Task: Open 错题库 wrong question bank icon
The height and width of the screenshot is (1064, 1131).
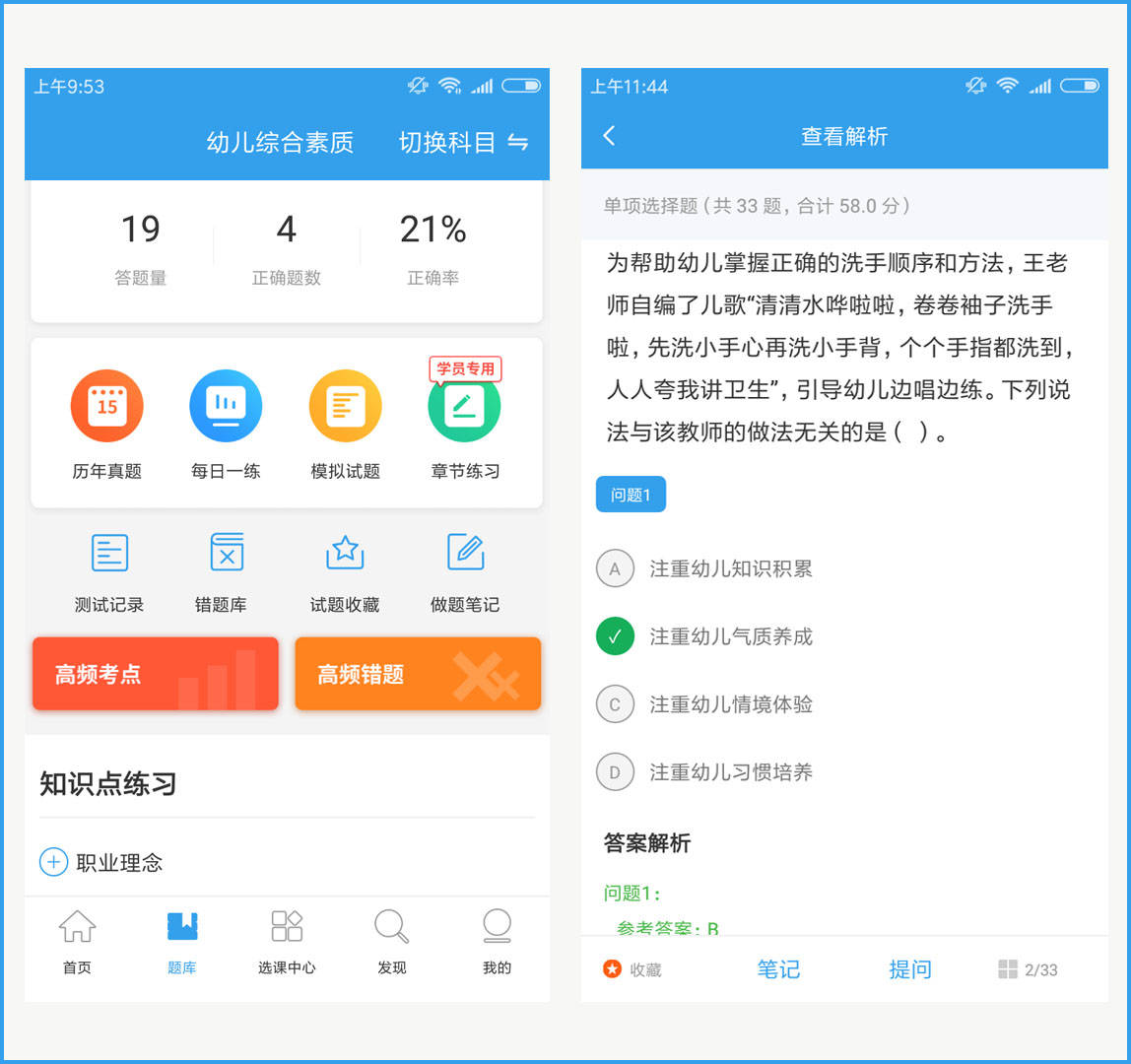Action: (227, 552)
